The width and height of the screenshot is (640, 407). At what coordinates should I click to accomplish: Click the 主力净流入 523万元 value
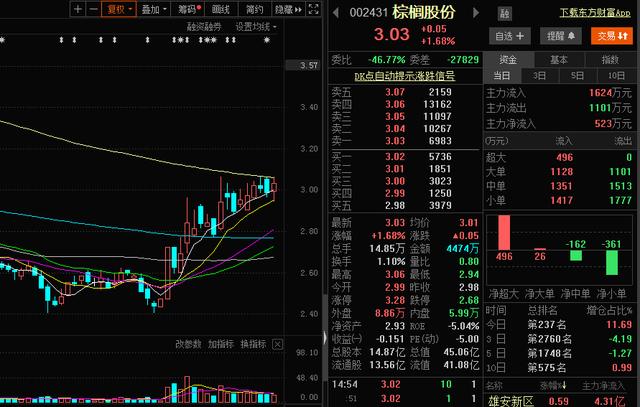click(613, 124)
